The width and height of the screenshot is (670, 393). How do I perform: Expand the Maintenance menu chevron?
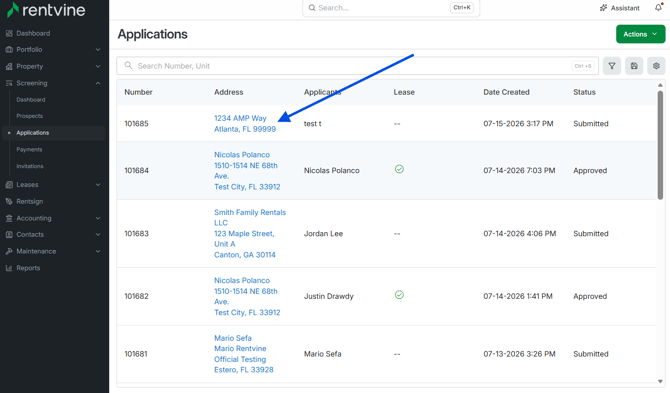click(x=98, y=252)
